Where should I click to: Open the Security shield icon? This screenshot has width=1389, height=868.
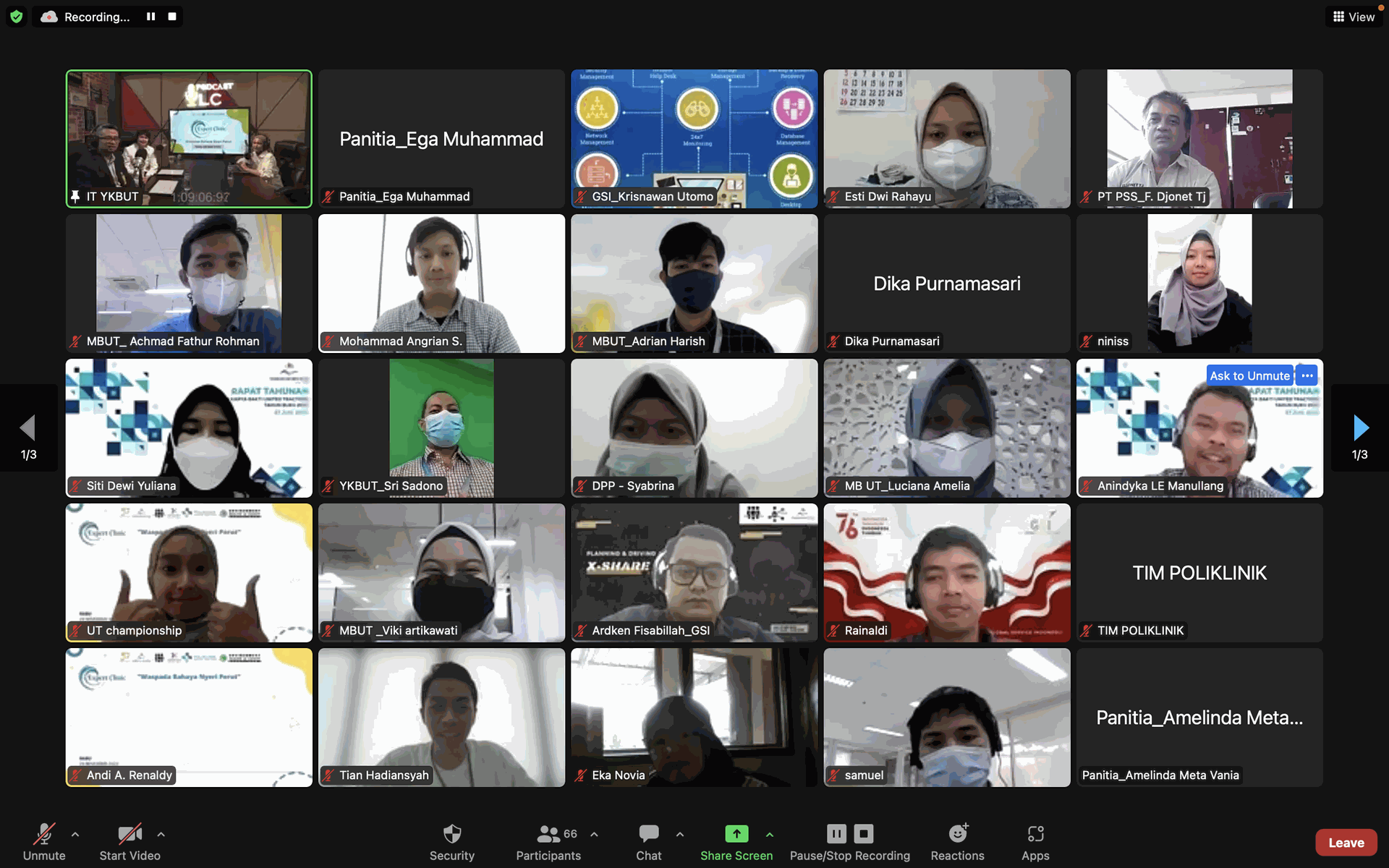(x=451, y=834)
